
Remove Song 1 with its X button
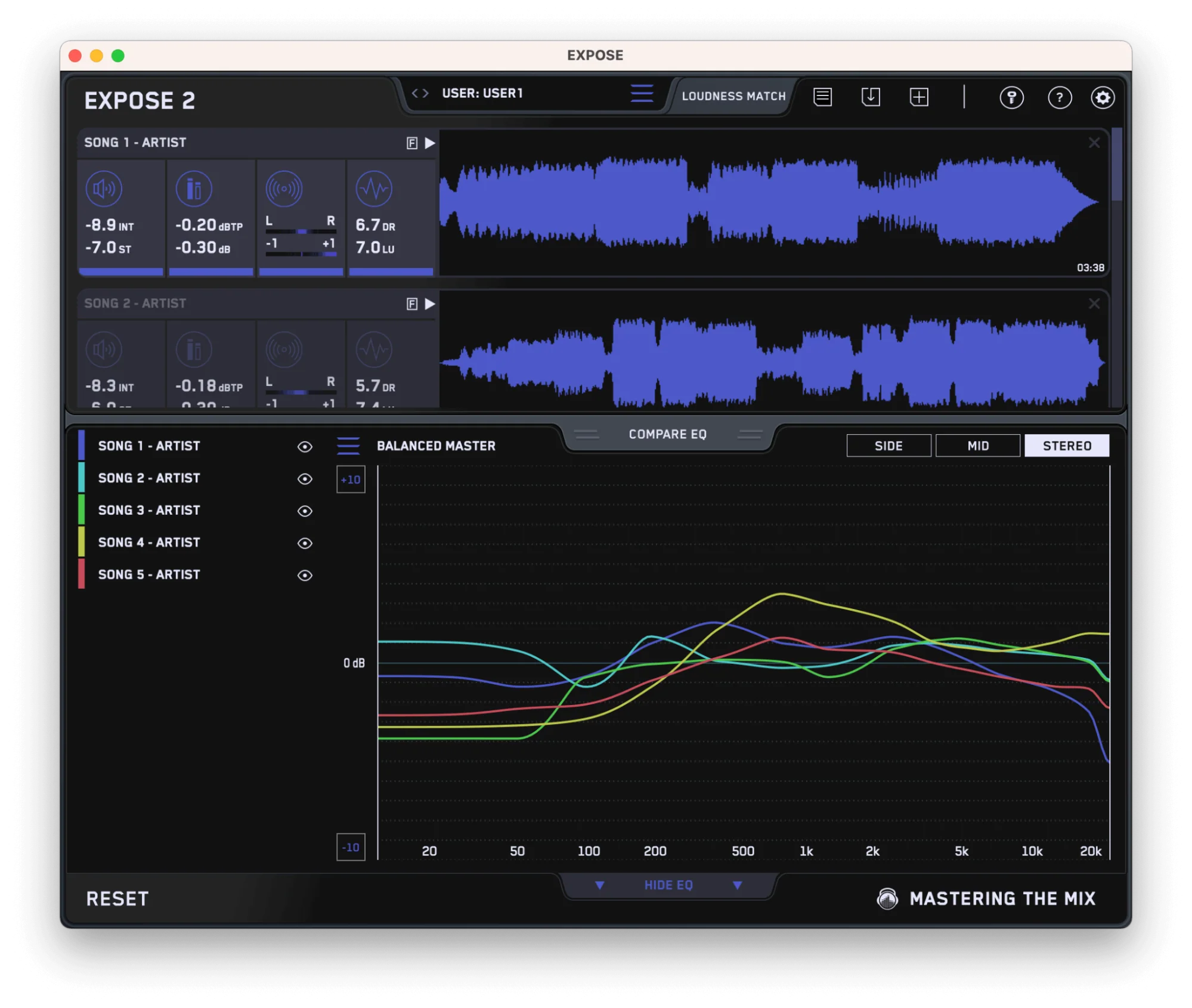point(1094,143)
